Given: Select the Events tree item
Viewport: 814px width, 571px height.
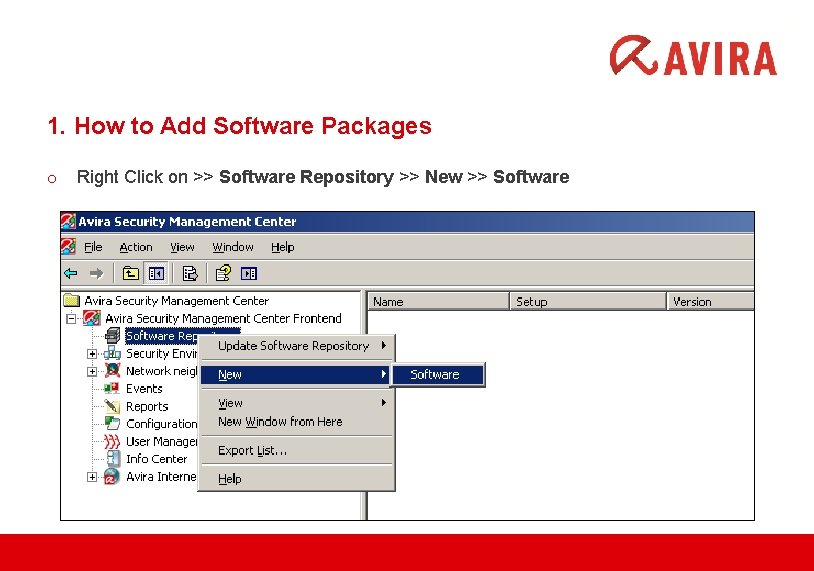Looking at the screenshot, I should pyautogui.click(x=144, y=388).
